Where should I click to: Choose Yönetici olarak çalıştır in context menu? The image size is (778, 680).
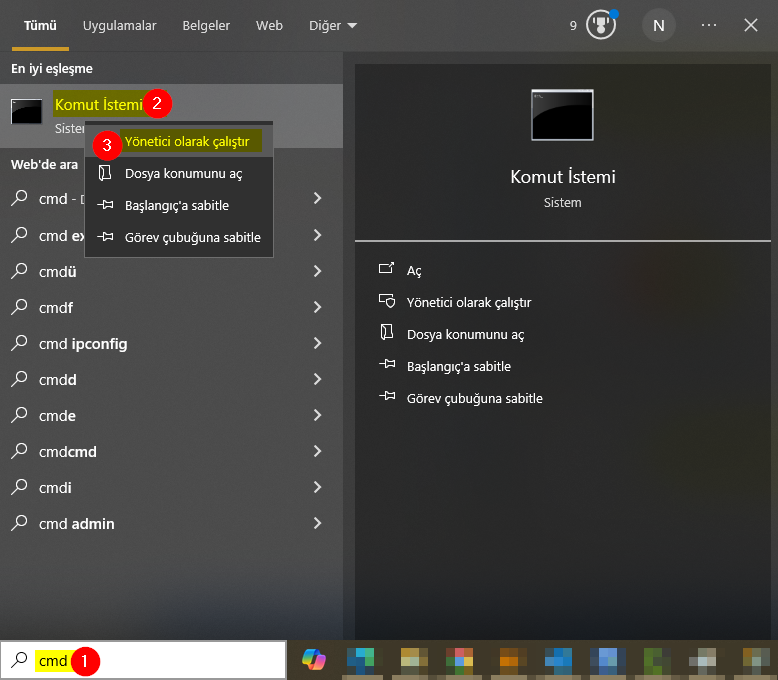point(179,141)
